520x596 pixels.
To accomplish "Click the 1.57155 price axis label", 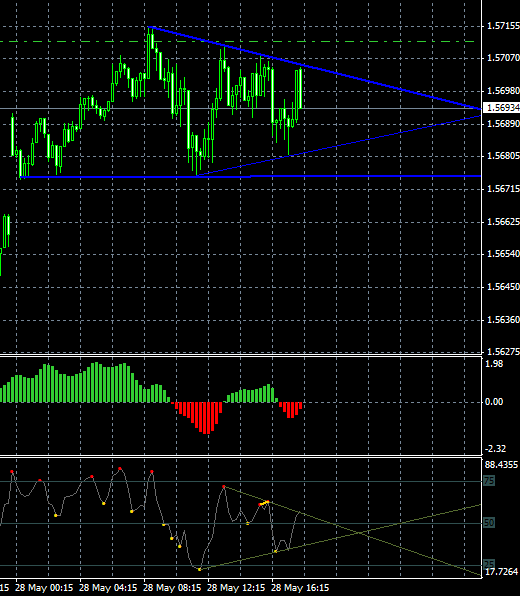I will click(x=503, y=26).
